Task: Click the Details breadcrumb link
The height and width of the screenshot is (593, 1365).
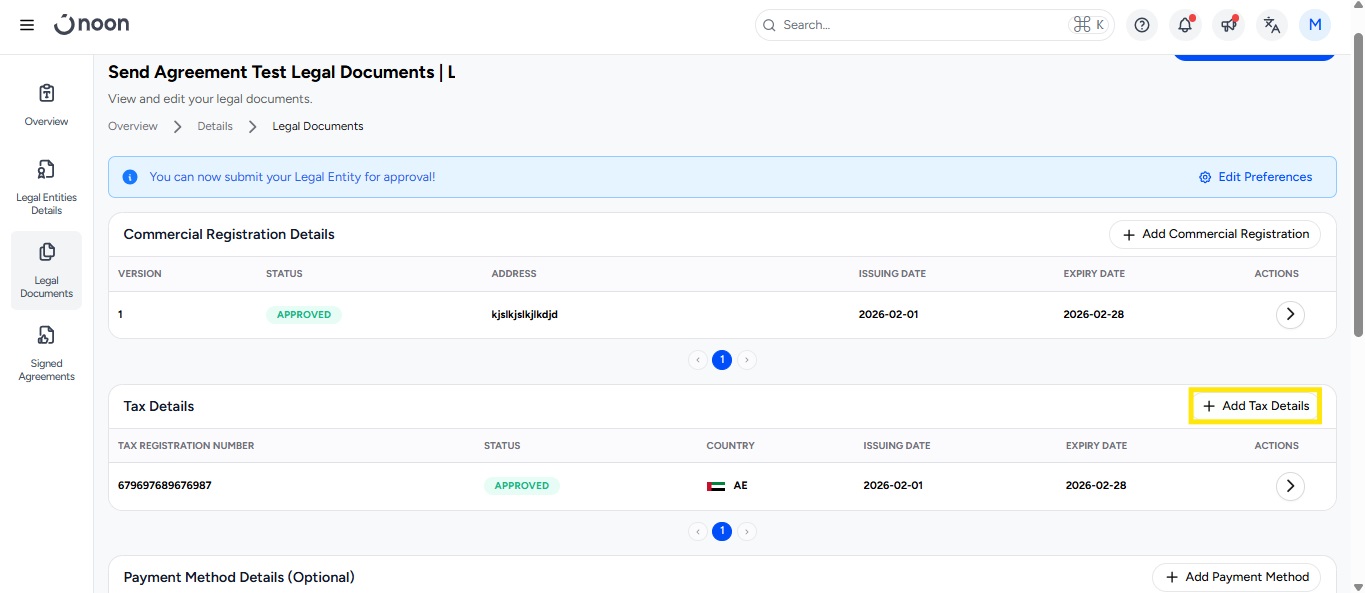Action: 215,126
